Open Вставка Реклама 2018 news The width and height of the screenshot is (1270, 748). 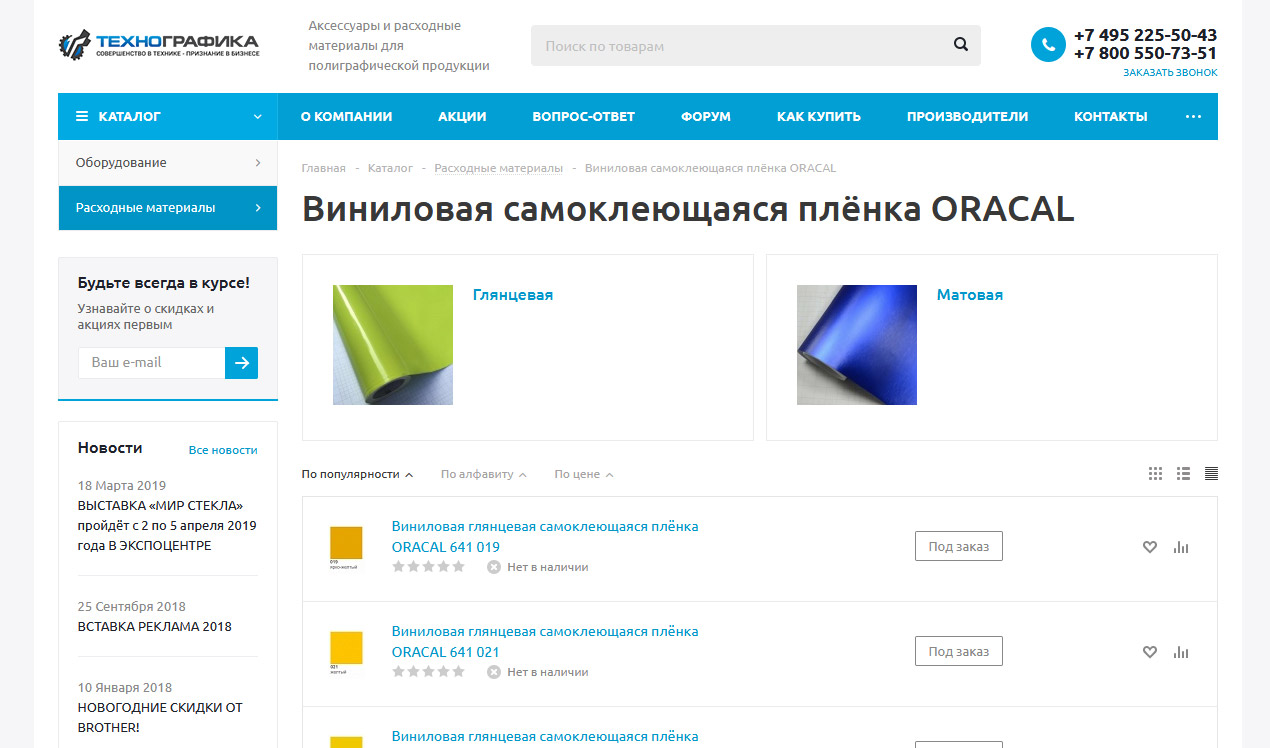point(155,627)
